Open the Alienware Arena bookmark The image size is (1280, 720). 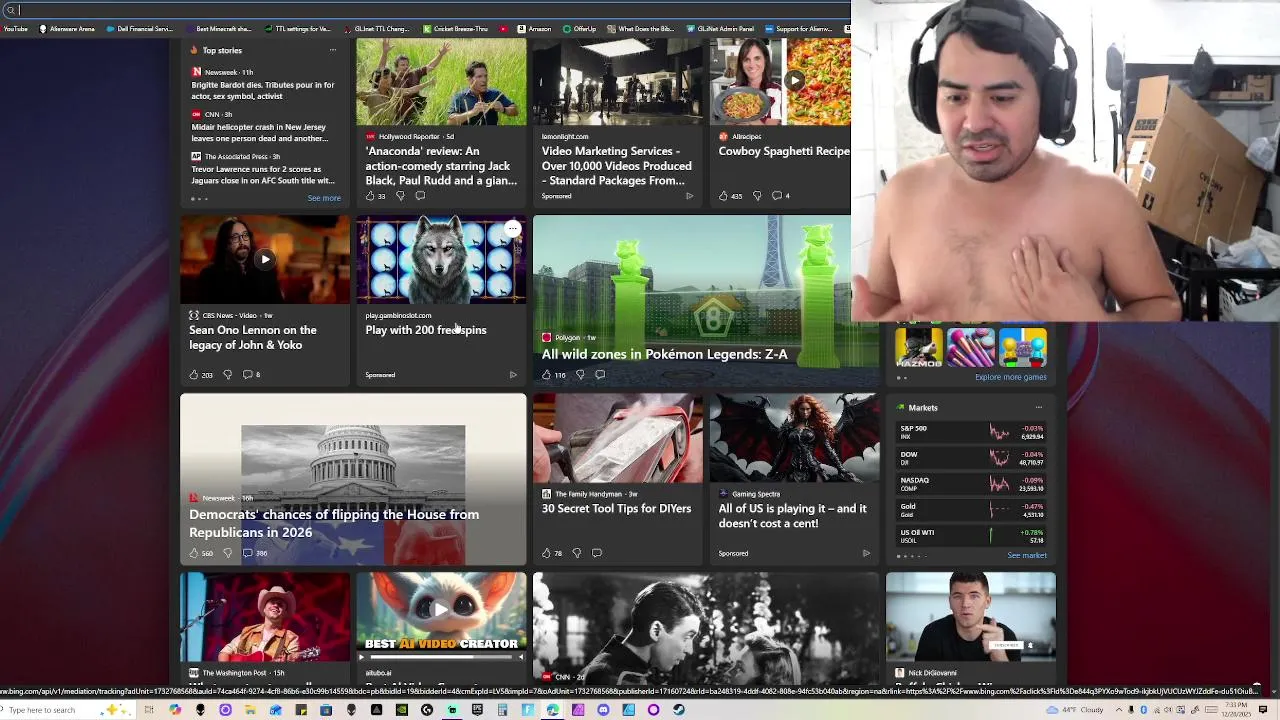pos(67,29)
